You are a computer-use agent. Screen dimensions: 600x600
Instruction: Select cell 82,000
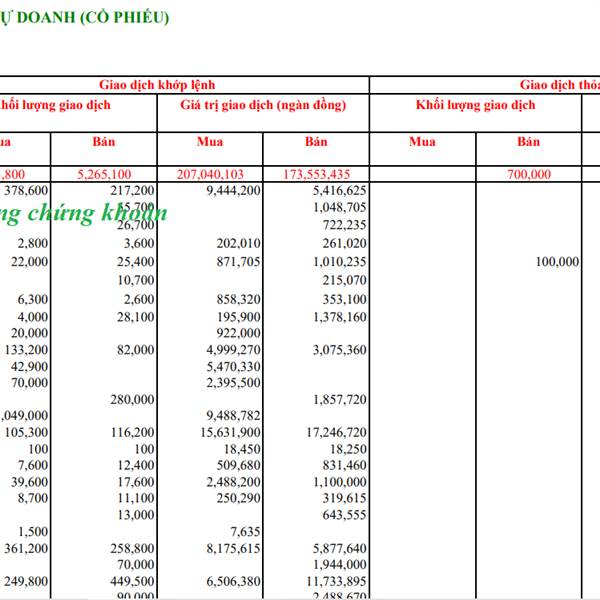(x=136, y=350)
